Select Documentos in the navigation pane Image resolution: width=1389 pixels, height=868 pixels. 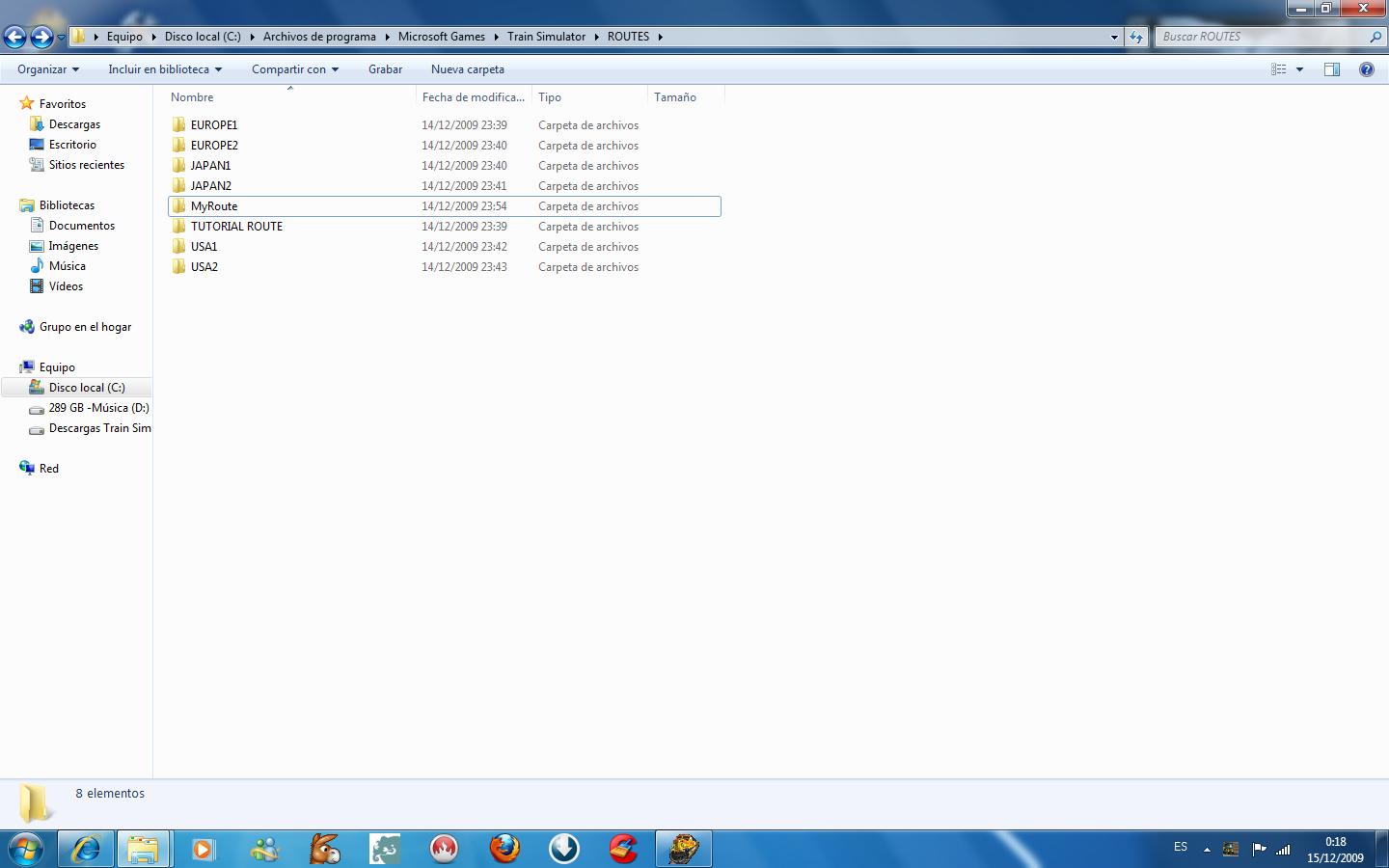[x=82, y=226]
